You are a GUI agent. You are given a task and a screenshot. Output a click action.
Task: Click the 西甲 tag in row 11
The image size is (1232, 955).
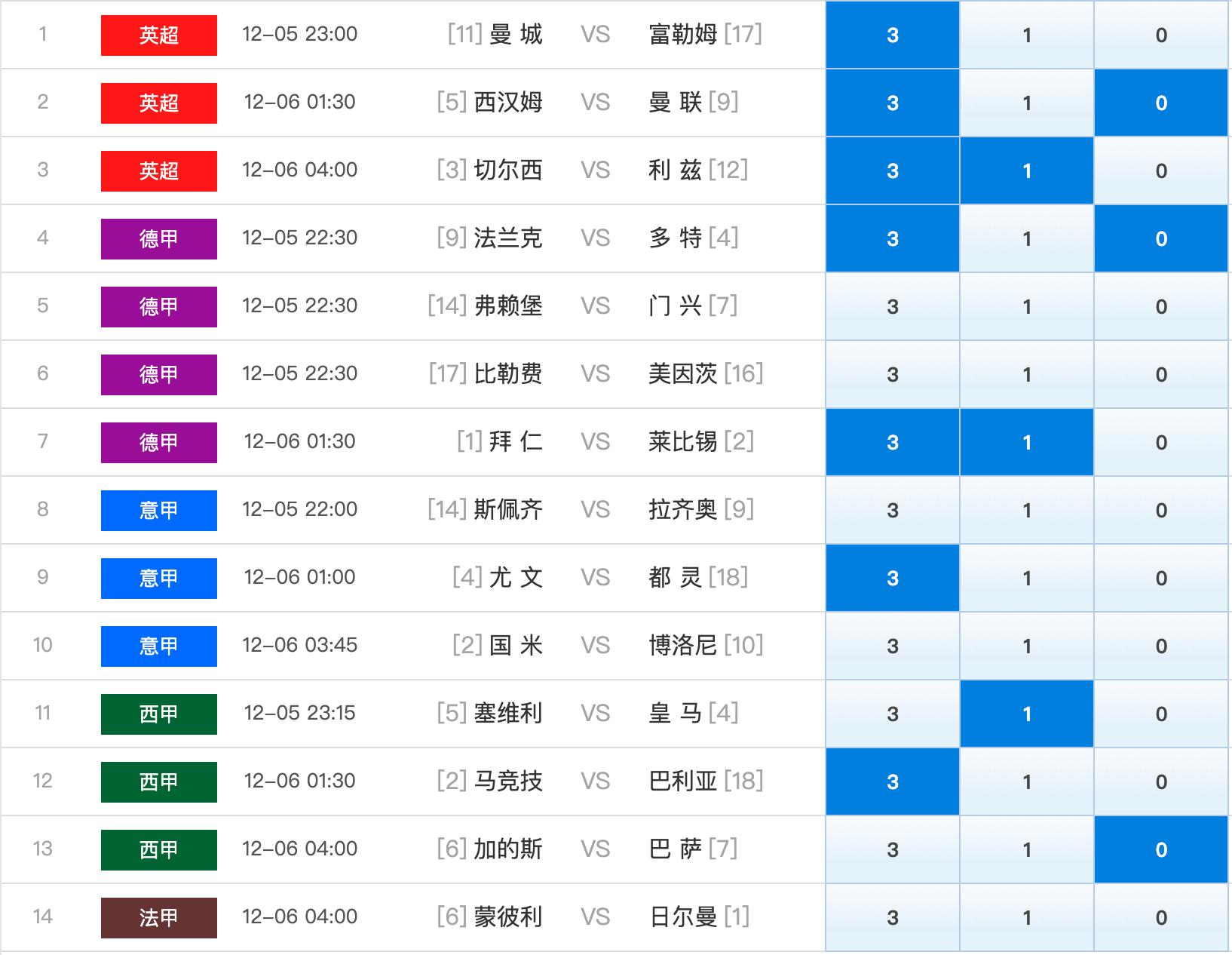pos(159,714)
